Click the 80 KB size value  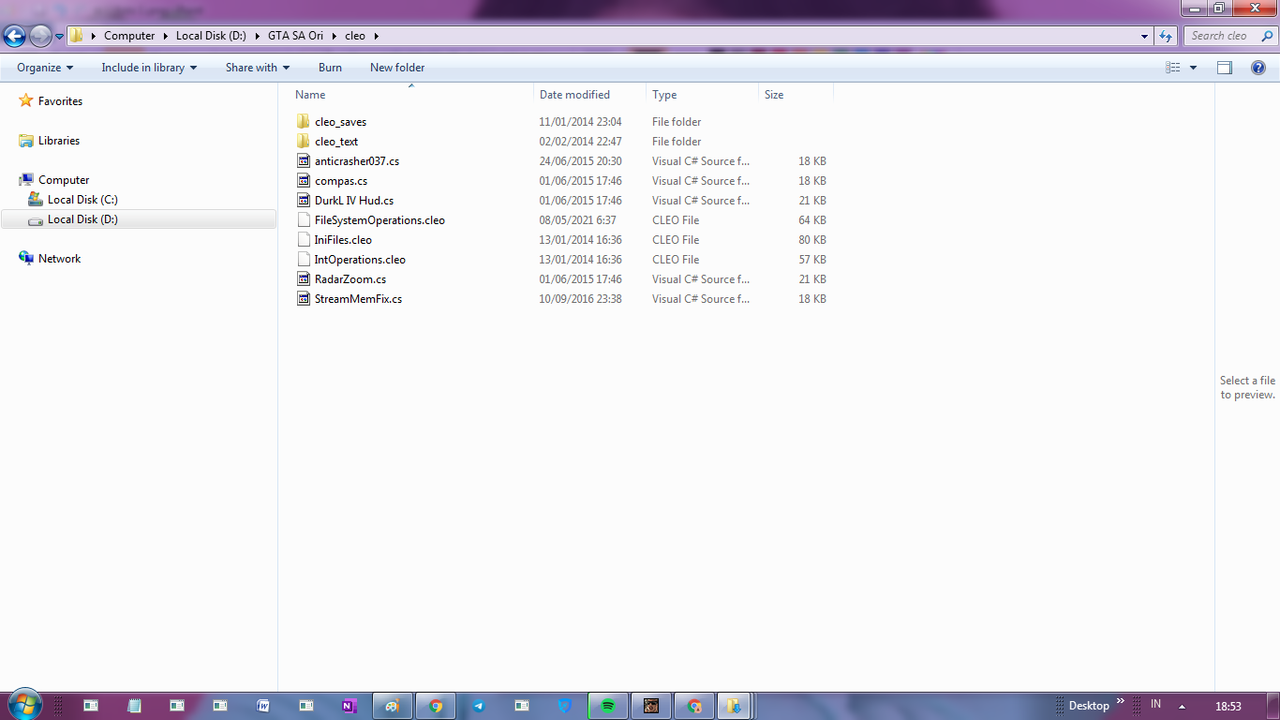tap(812, 240)
